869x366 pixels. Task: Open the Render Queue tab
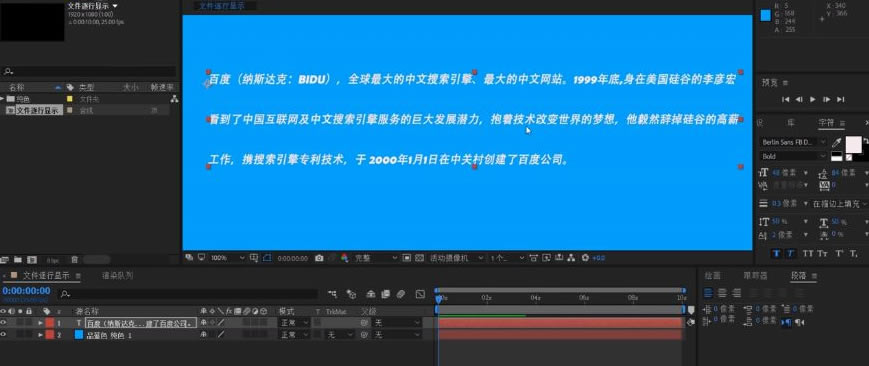pyautogui.click(x=117, y=275)
